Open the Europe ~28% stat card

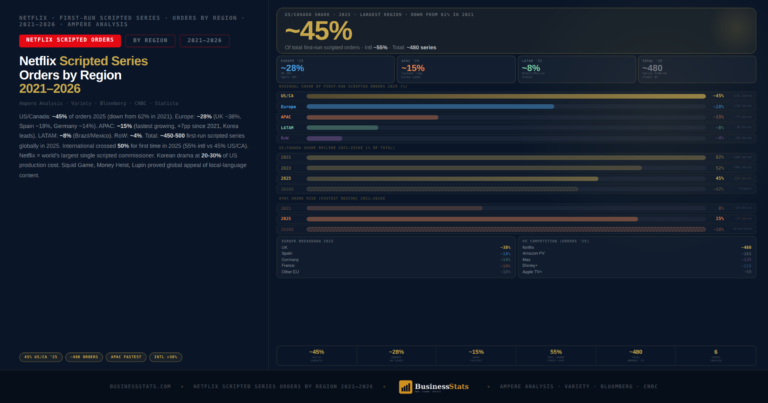click(x=336, y=69)
